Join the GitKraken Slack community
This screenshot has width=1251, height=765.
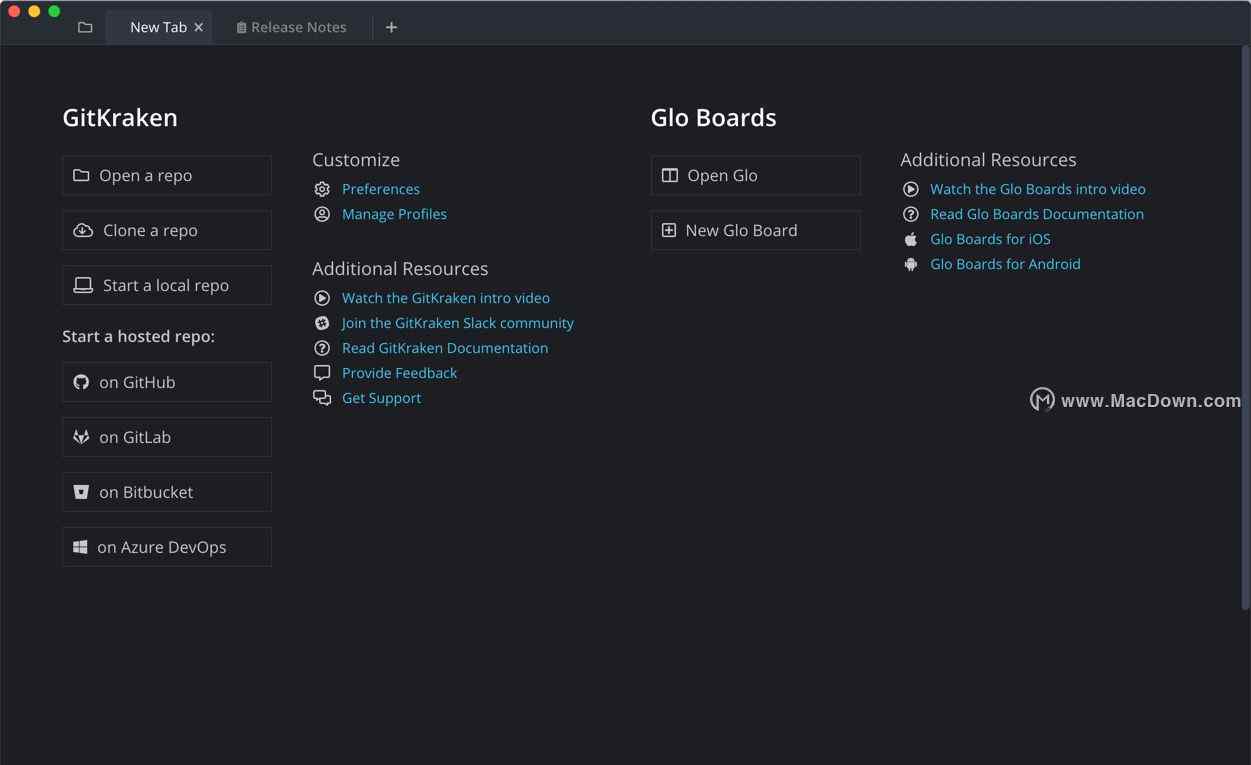pos(458,323)
